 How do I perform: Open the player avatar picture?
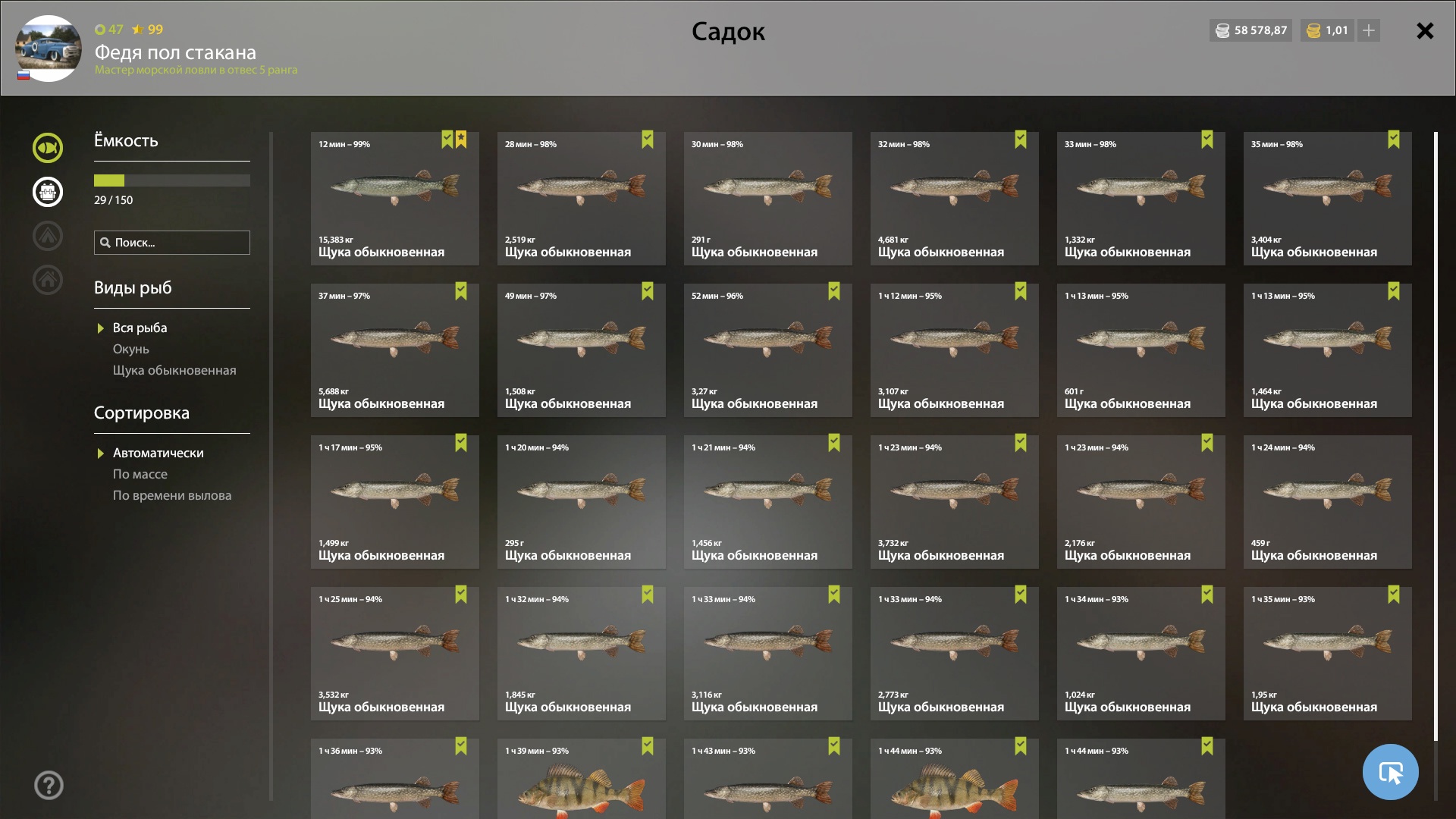(x=49, y=49)
